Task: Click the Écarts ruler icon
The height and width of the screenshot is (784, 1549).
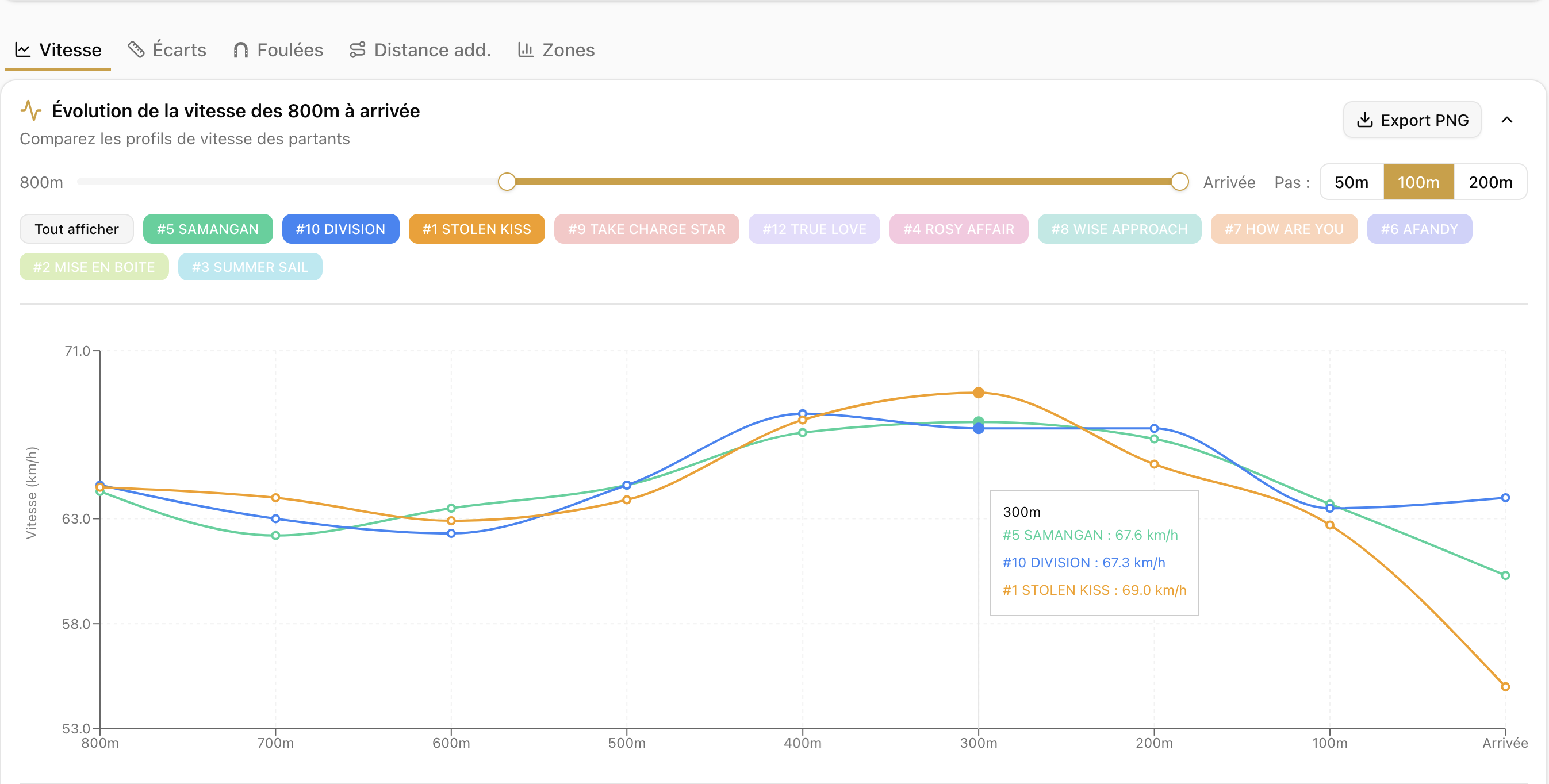Action: pos(136,50)
